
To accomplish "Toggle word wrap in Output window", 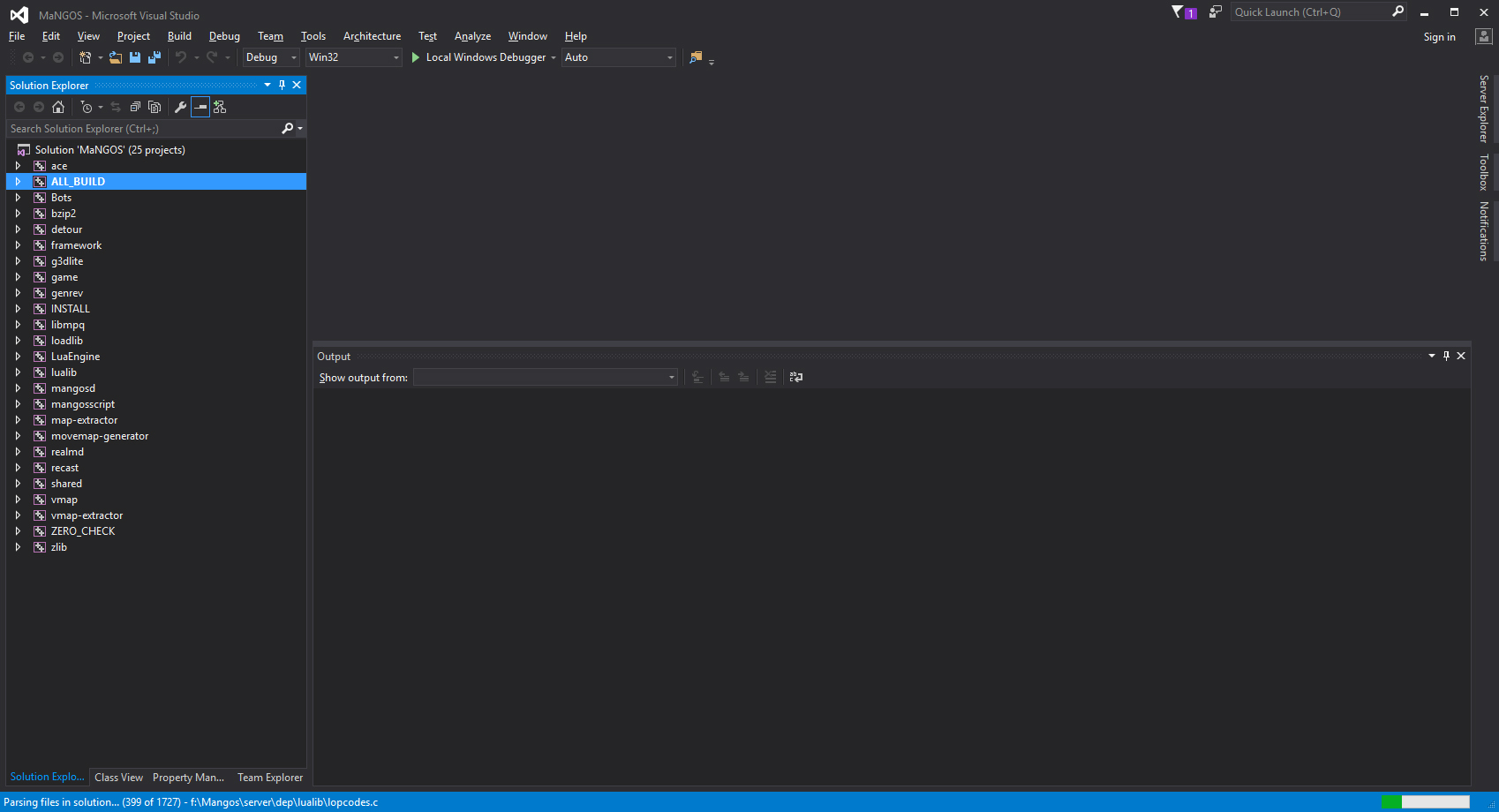I will coord(796,377).
